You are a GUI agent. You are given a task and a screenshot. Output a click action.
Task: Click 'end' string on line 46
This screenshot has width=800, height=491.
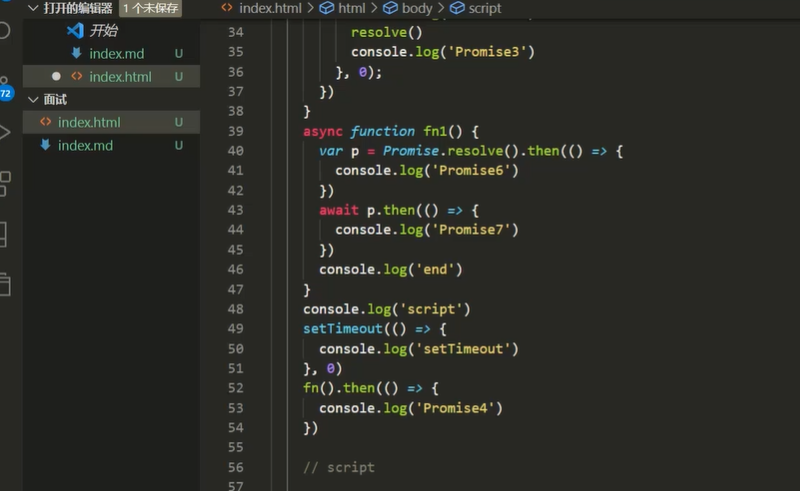[x=435, y=269]
